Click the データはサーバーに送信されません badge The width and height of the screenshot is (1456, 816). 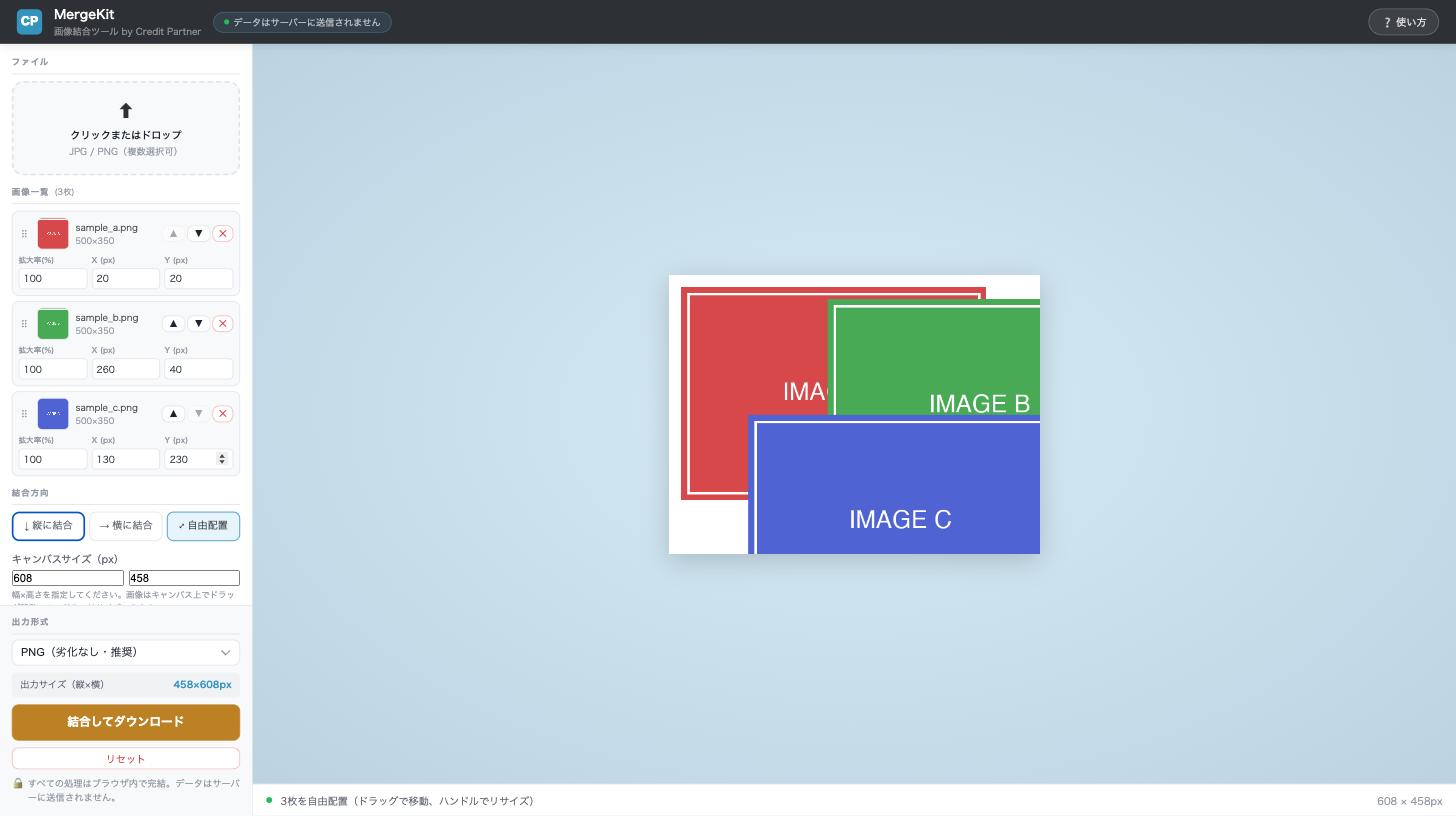[x=302, y=22]
